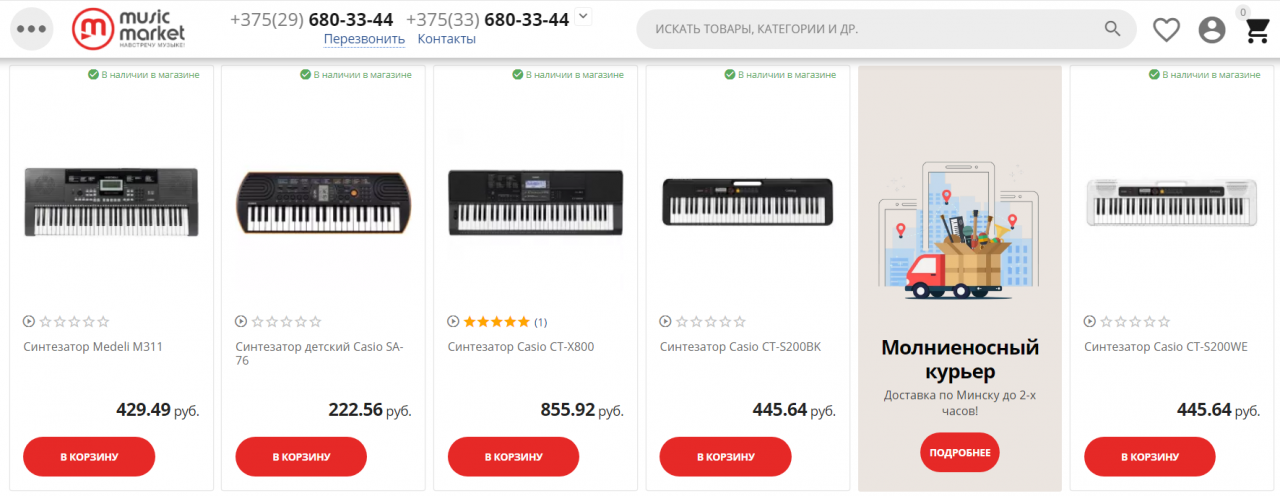The height and width of the screenshot is (496, 1280).
Task: Focus the product search field
Action: pyautogui.click(x=870, y=29)
